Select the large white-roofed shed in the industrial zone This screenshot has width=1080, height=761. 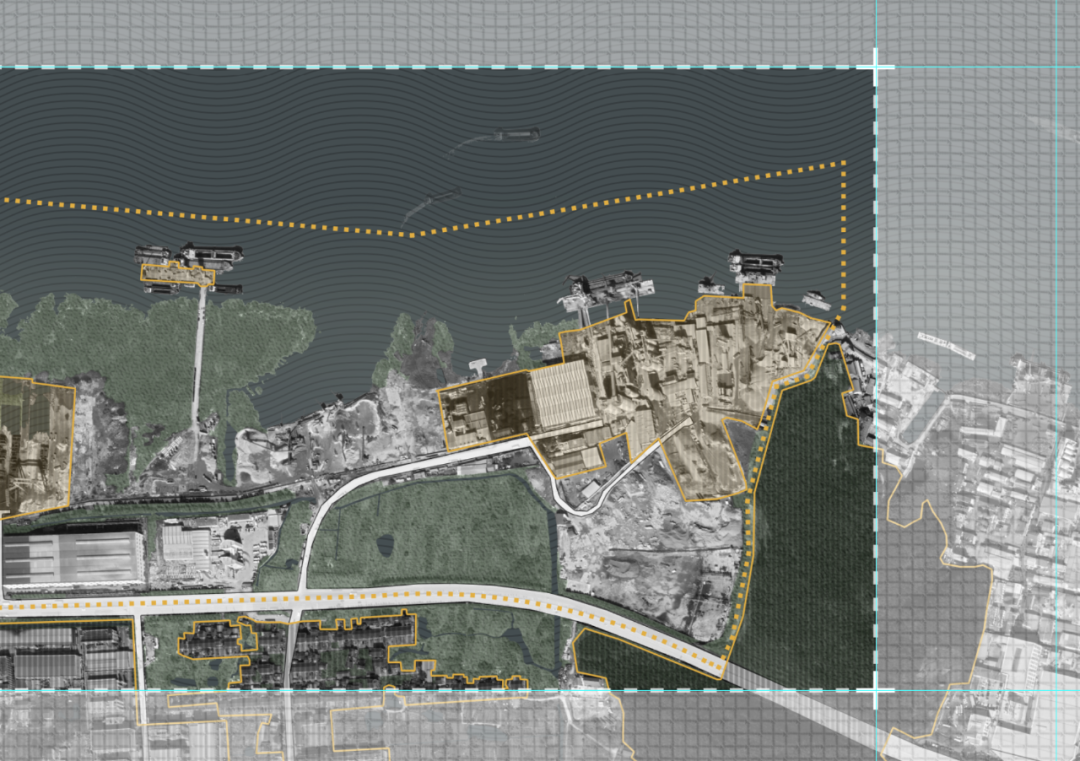point(561,397)
